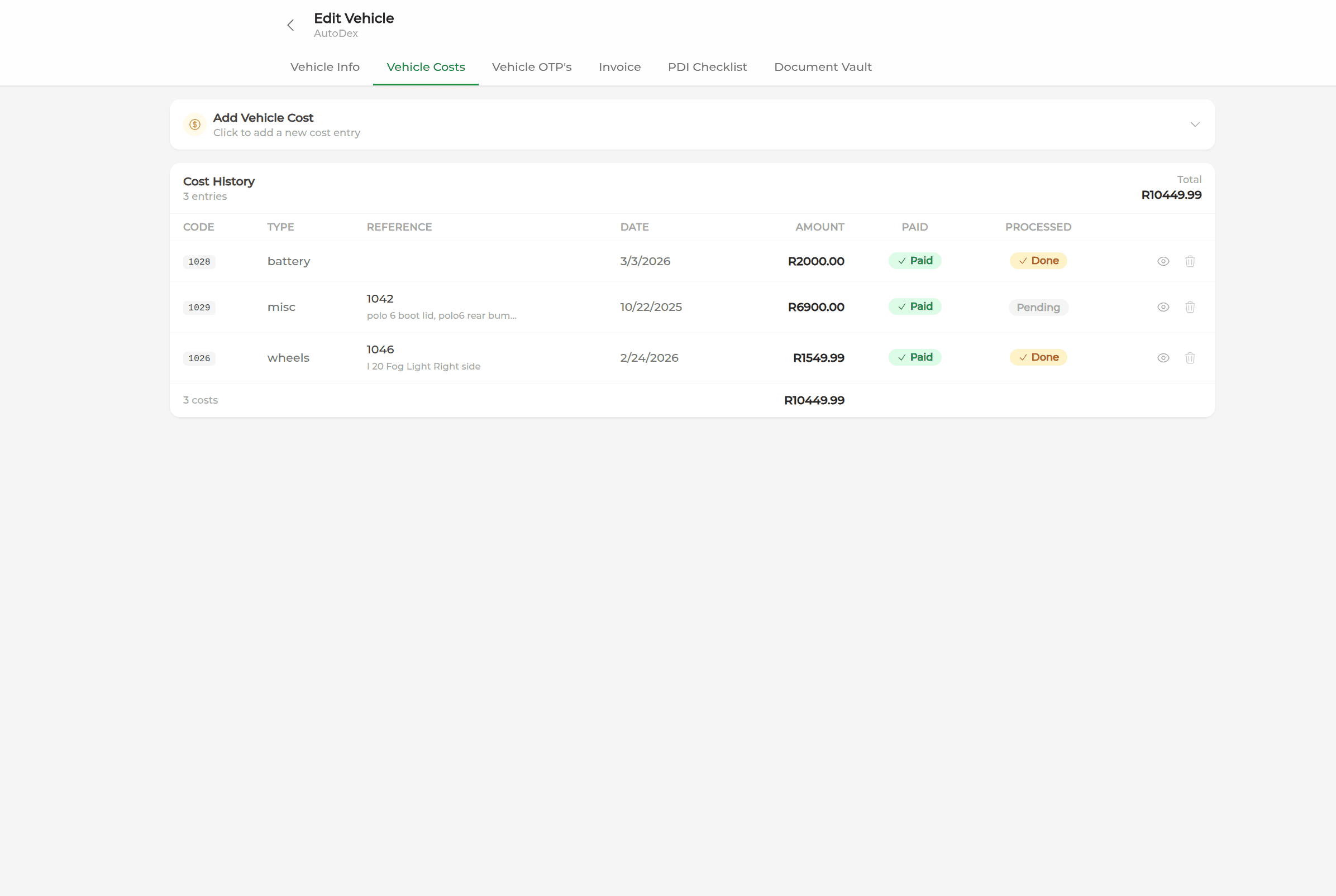This screenshot has height=896, width=1336.
Task: View details of the wheels cost entry
Action: (x=1163, y=358)
